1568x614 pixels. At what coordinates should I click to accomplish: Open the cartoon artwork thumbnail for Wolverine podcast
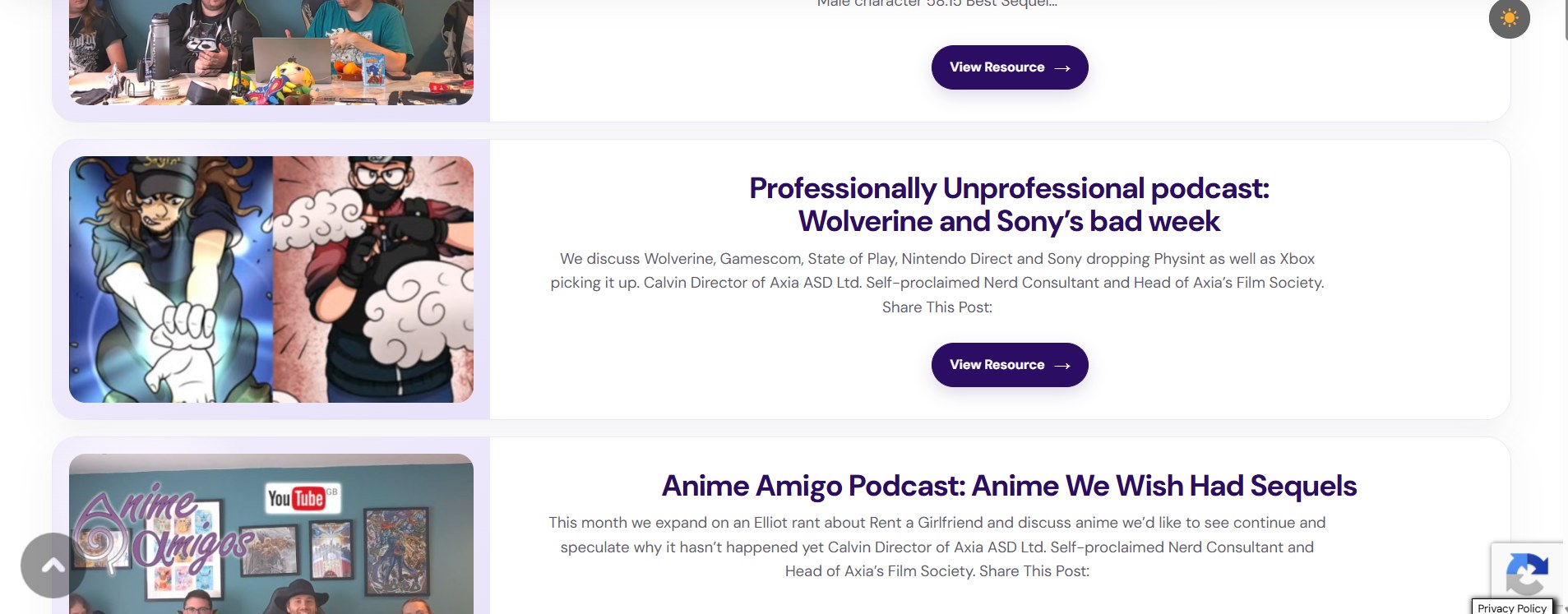click(271, 279)
